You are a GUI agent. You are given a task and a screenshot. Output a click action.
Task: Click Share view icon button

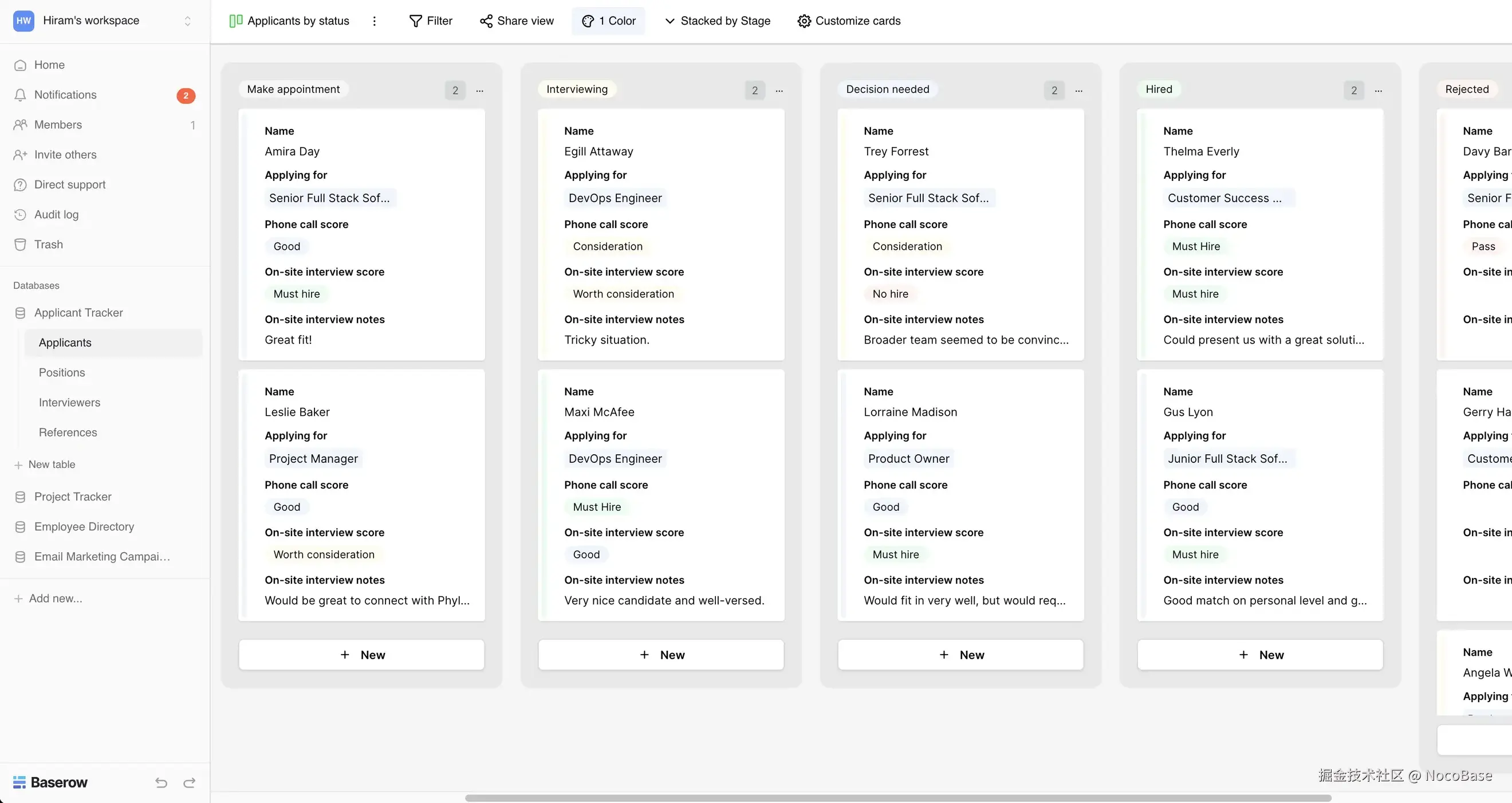[x=486, y=21]
